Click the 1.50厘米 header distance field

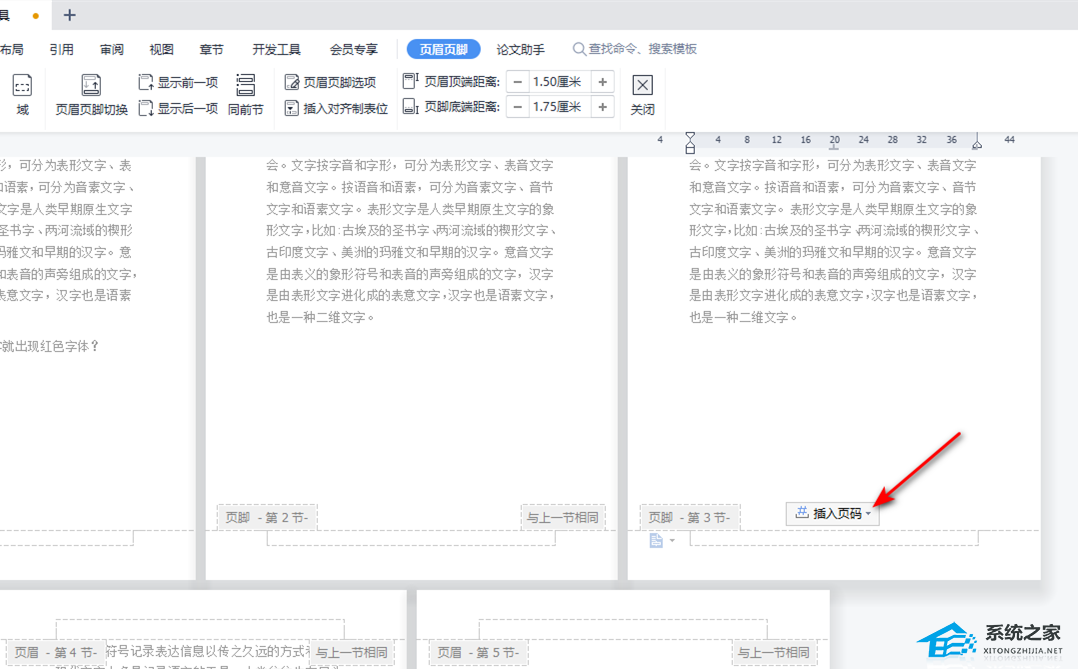click(558, 82)
